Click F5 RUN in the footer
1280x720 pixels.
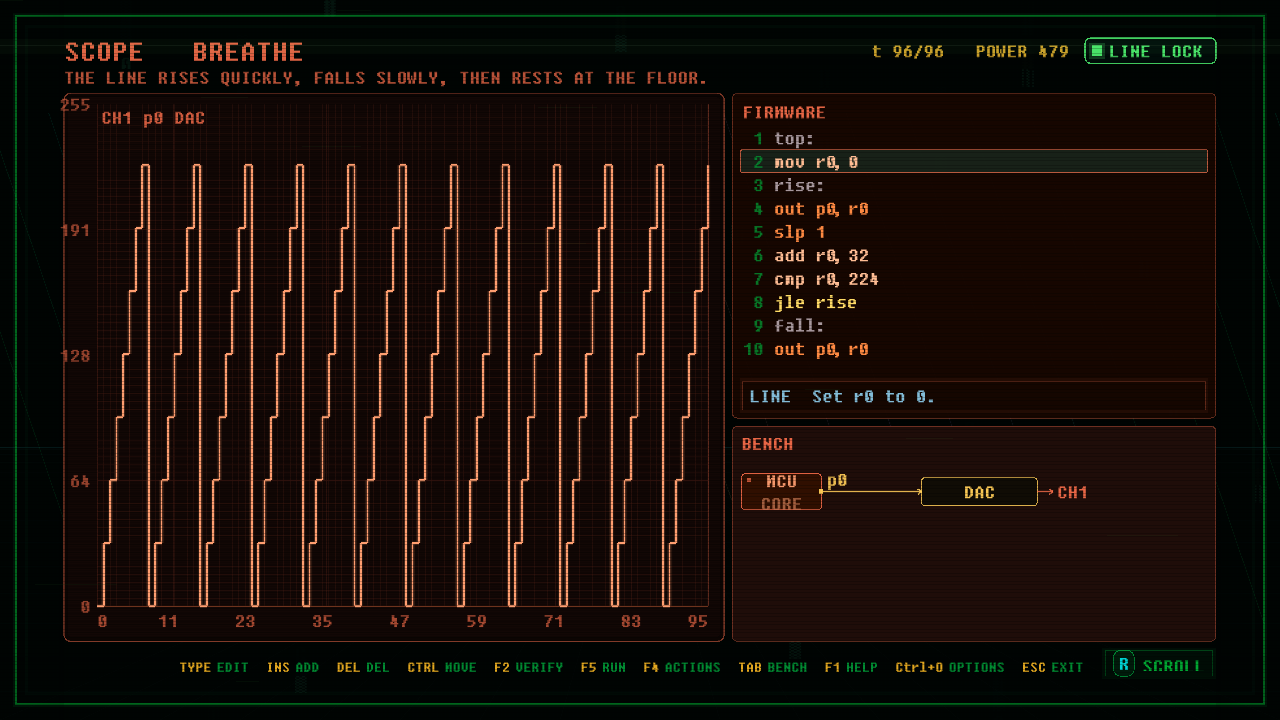point(603,667)
